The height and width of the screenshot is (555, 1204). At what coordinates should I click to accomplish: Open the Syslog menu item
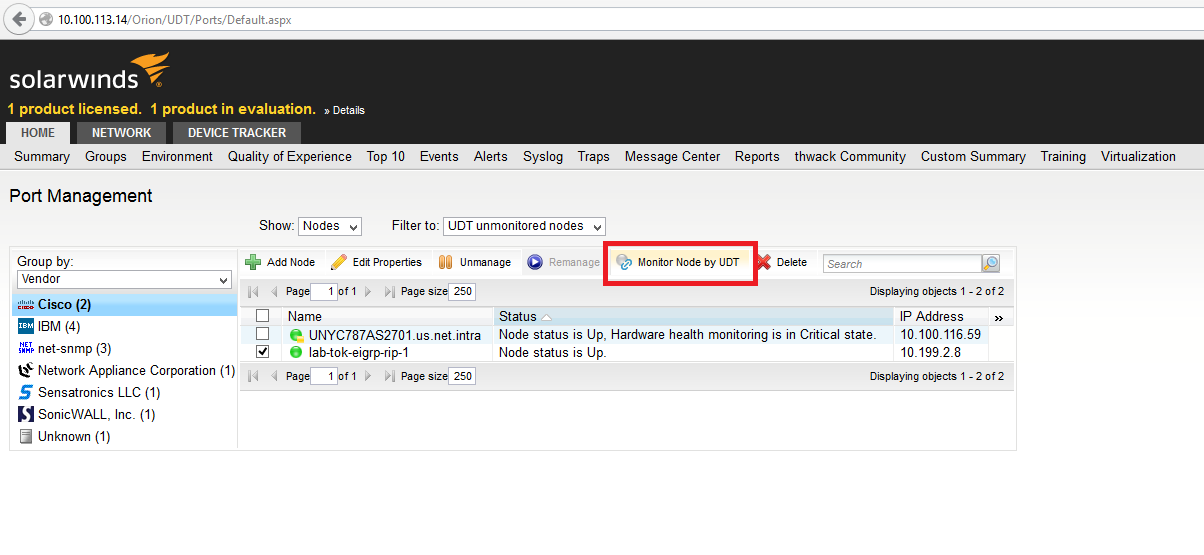[x=543, y=156]
